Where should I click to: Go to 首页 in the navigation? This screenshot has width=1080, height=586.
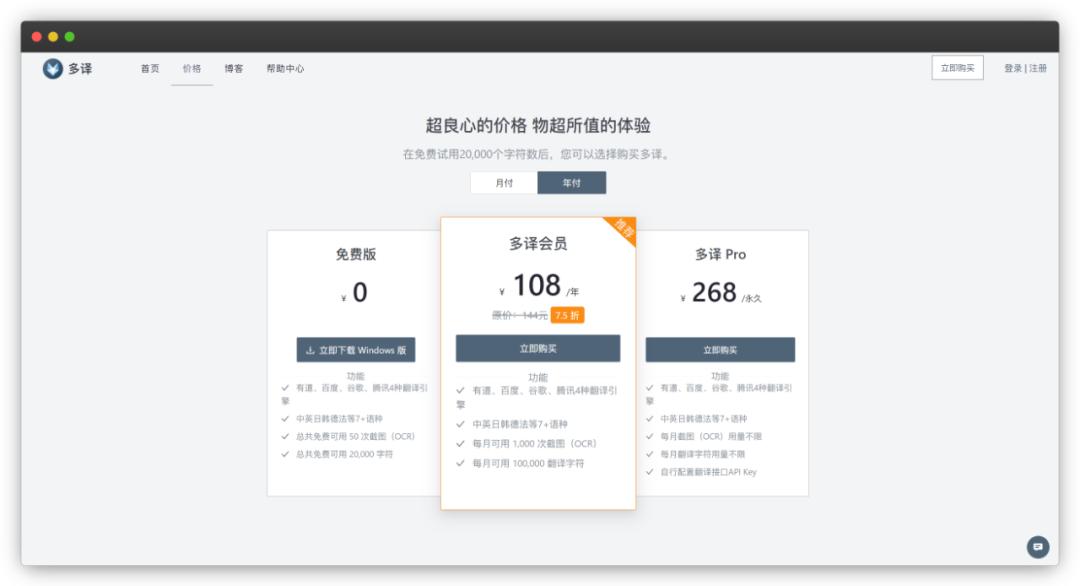click(x=149, y=68)
